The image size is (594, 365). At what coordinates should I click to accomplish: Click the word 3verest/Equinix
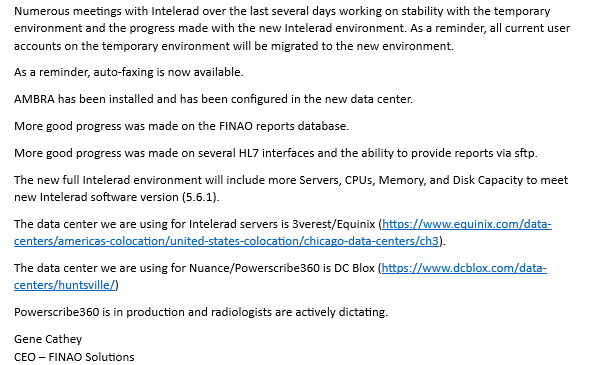(333, 224)
